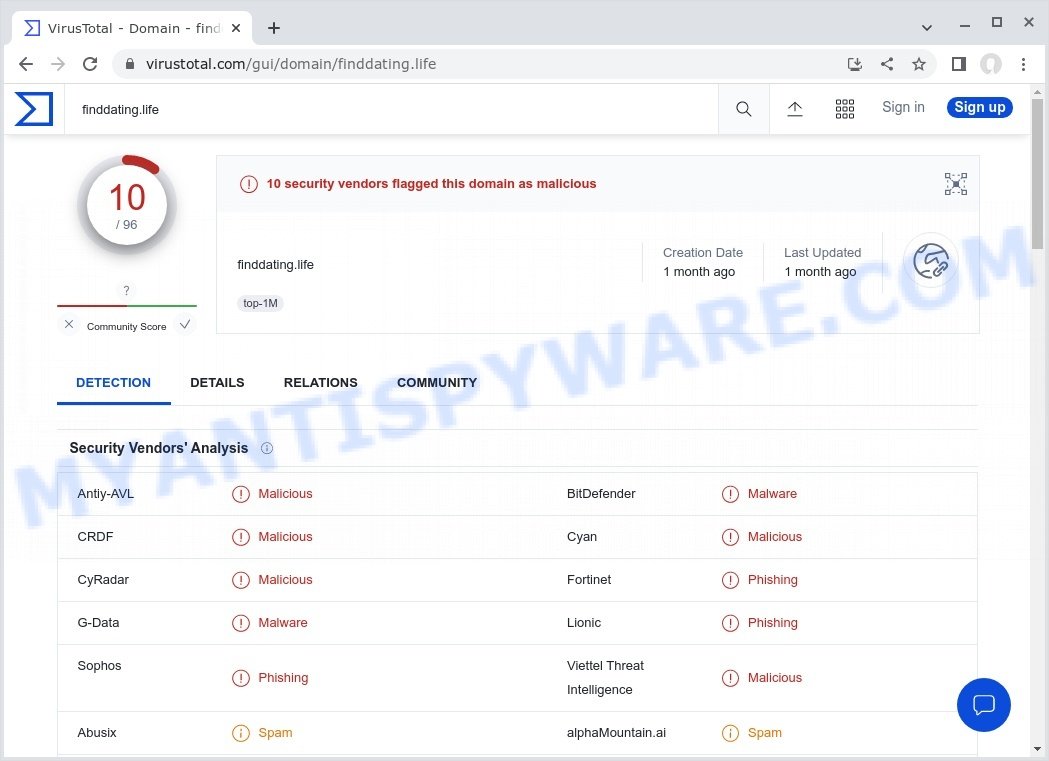The image size is (1049, 761).
Task: Click the 10/96 detection score gauge
Action: [x=126, y=205]
